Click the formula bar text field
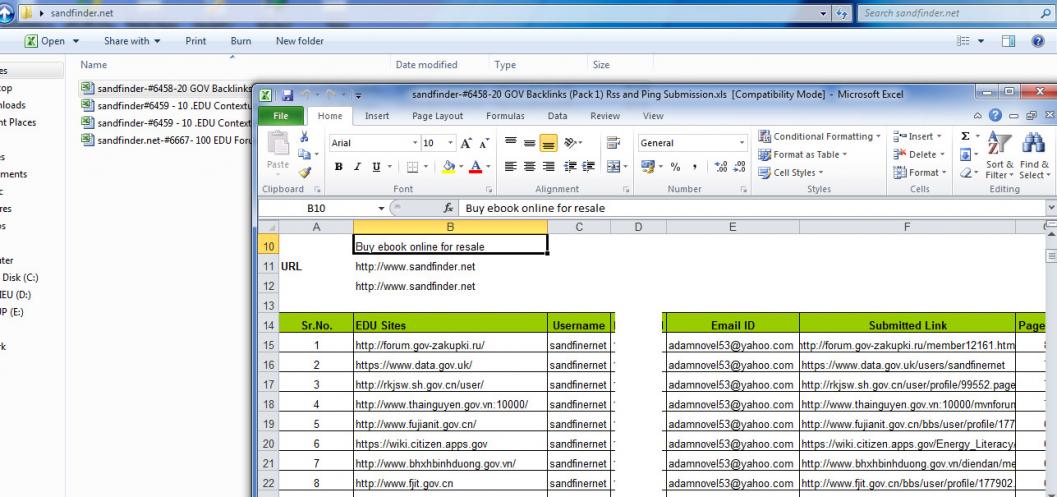Screen dimensions: 1057x497 752,208
